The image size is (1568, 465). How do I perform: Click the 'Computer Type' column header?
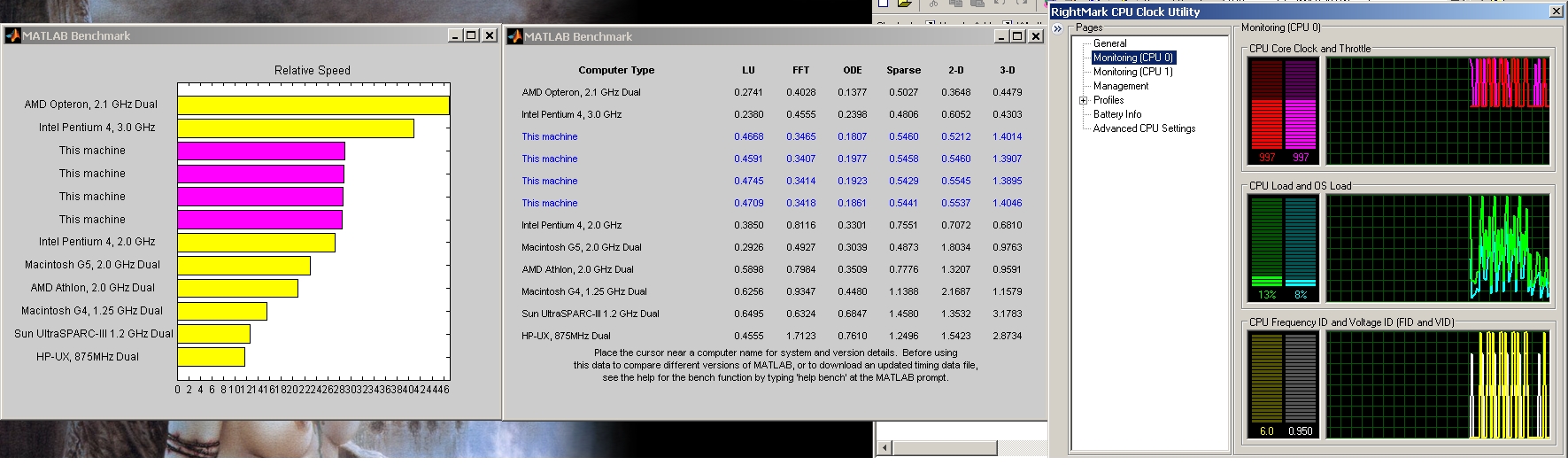point(616,70)
